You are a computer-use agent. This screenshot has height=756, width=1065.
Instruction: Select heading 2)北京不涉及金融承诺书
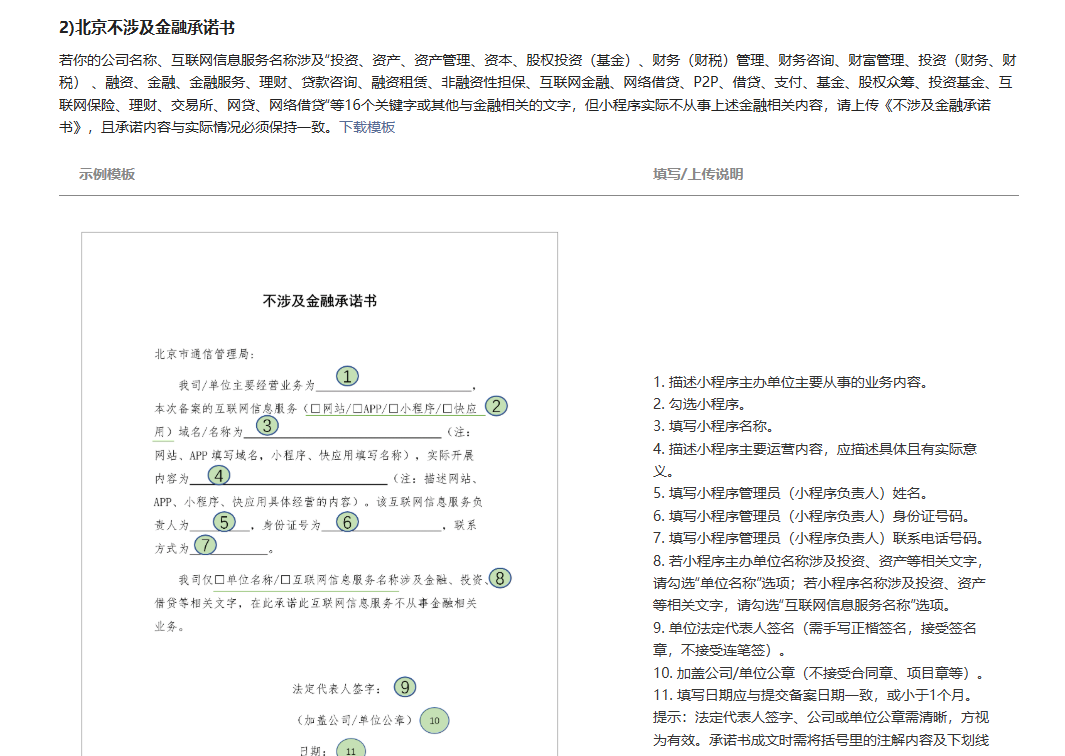point(147,28)
